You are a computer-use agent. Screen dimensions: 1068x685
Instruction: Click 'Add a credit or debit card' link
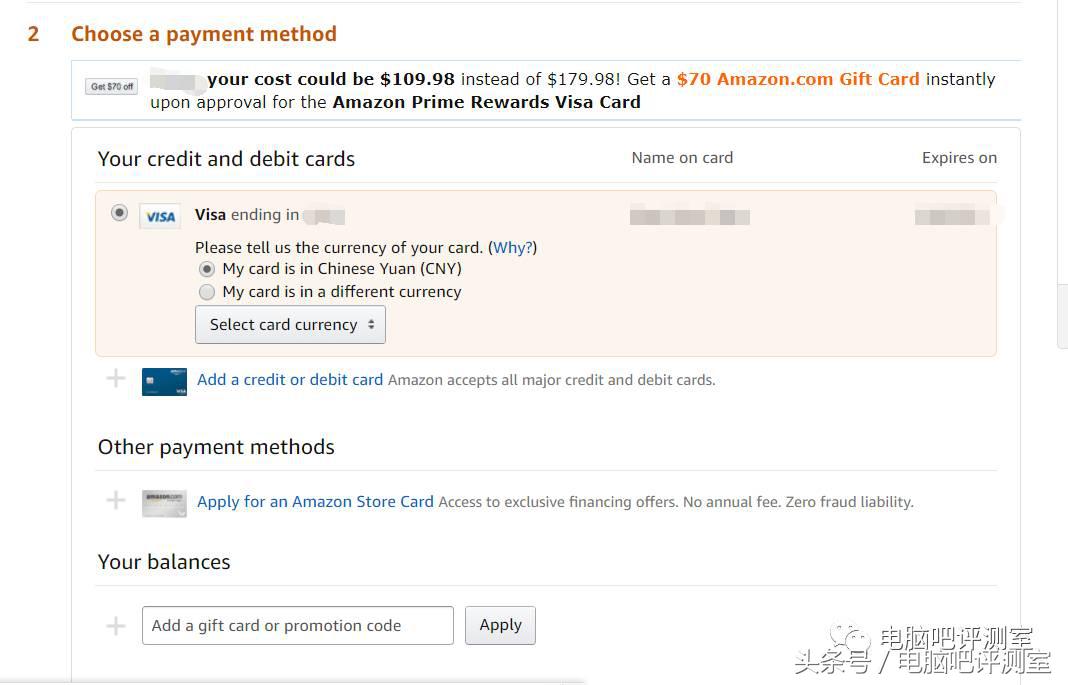point(290,380)
